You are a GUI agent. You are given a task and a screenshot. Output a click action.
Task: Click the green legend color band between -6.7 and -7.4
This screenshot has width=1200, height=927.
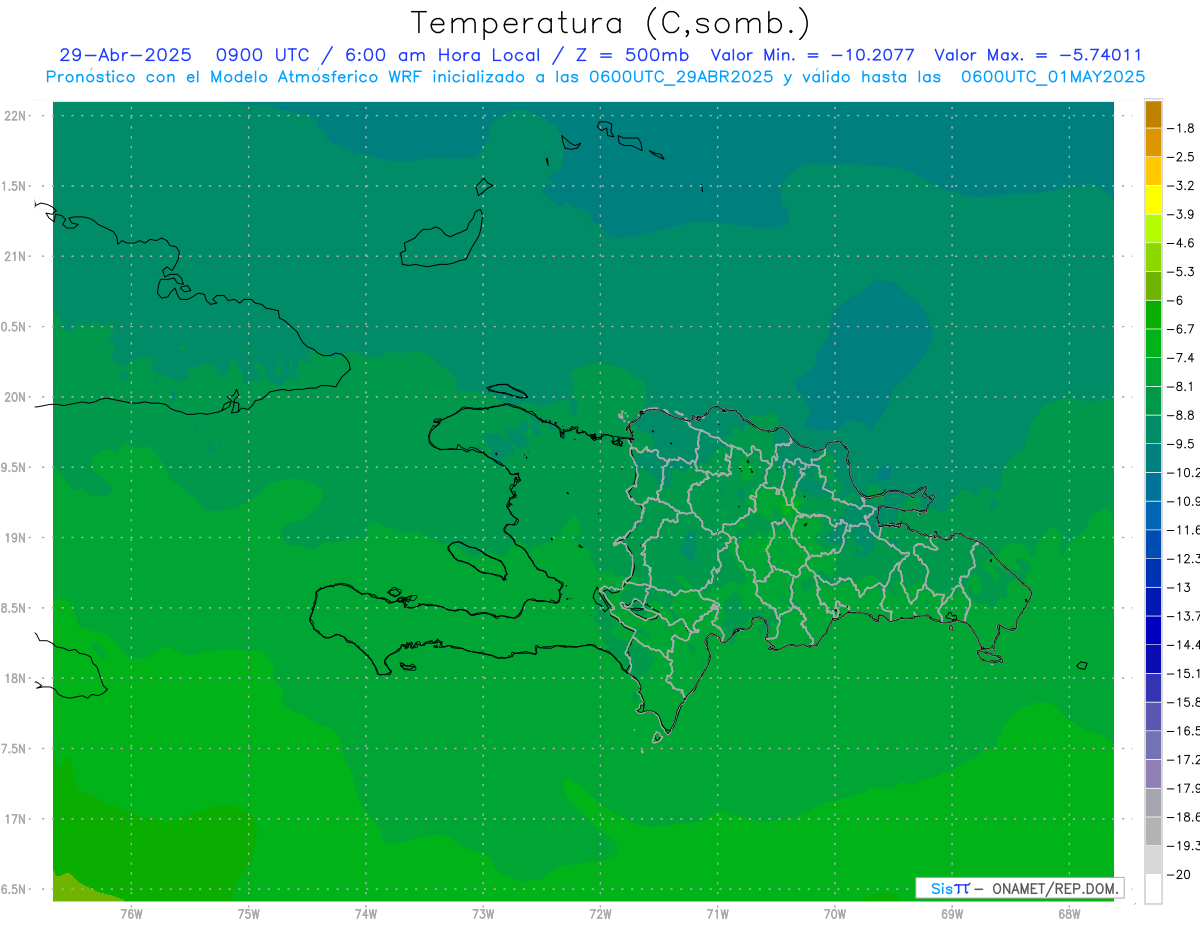[1153, 343]
